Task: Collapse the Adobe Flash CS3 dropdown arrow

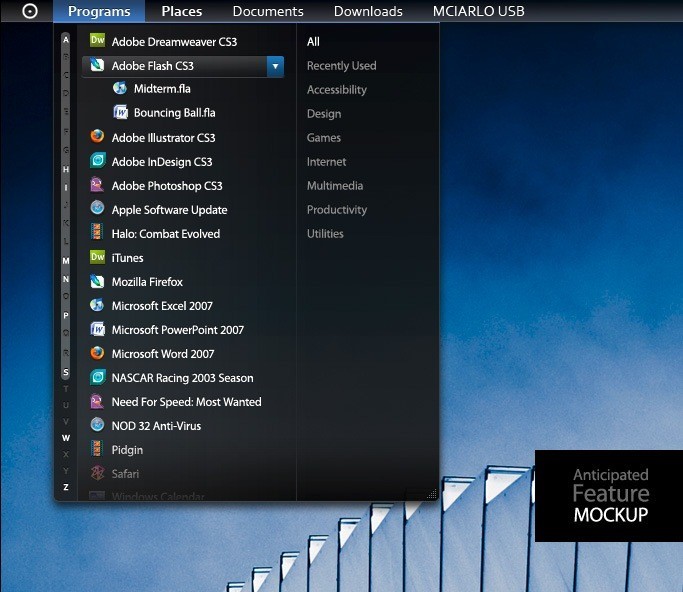Action: point(275,66)
